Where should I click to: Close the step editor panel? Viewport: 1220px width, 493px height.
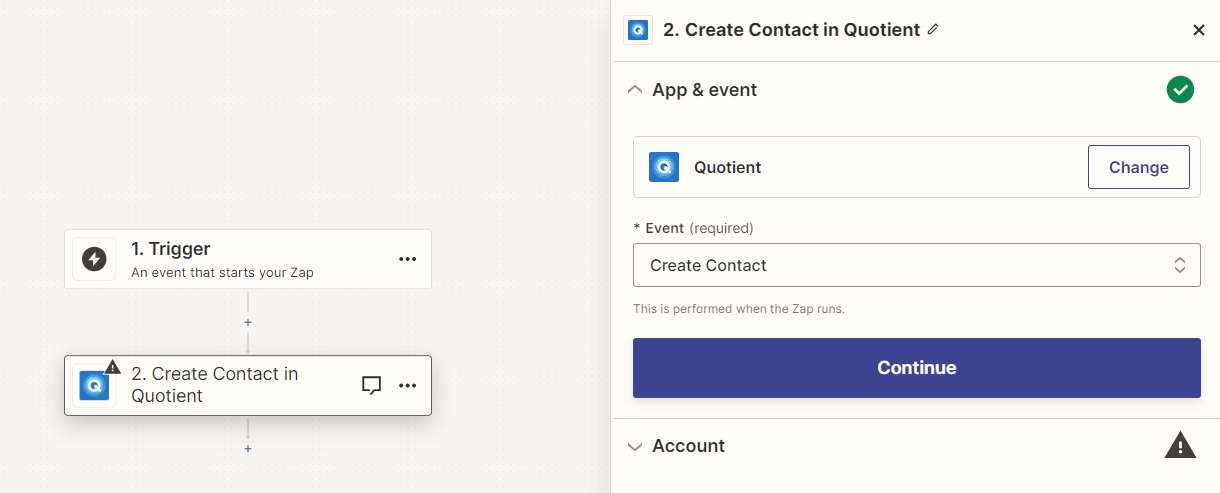click(x=1199, y=30)
